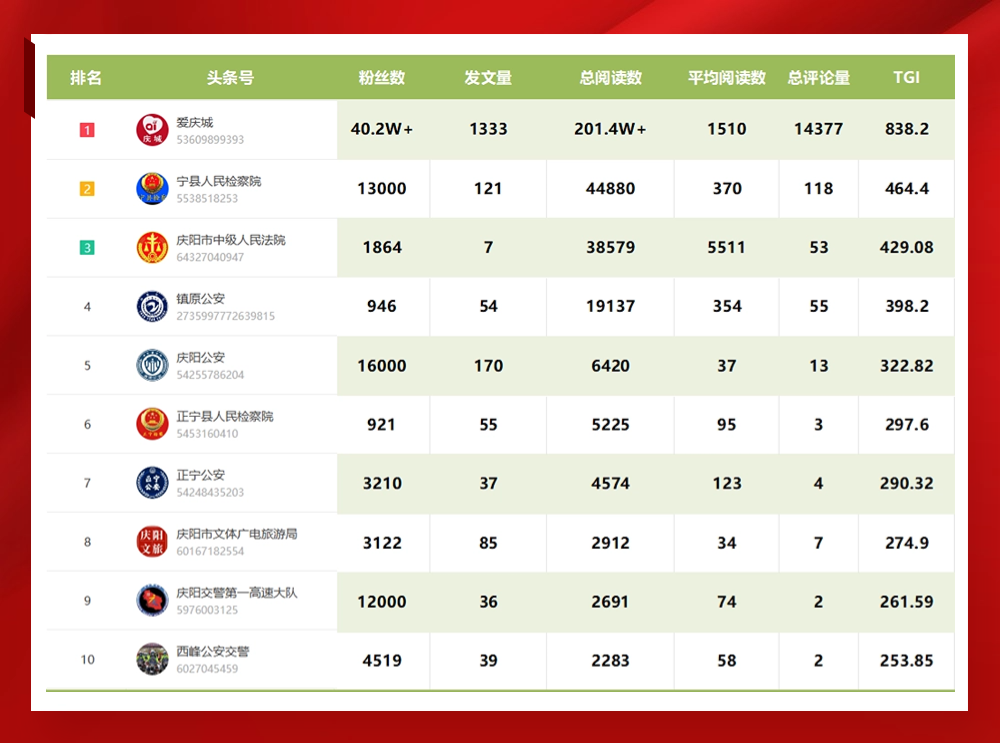Open the 庆阳公安 account name
The width and height of the screenshot is (1000, 743).
point(201,357)
